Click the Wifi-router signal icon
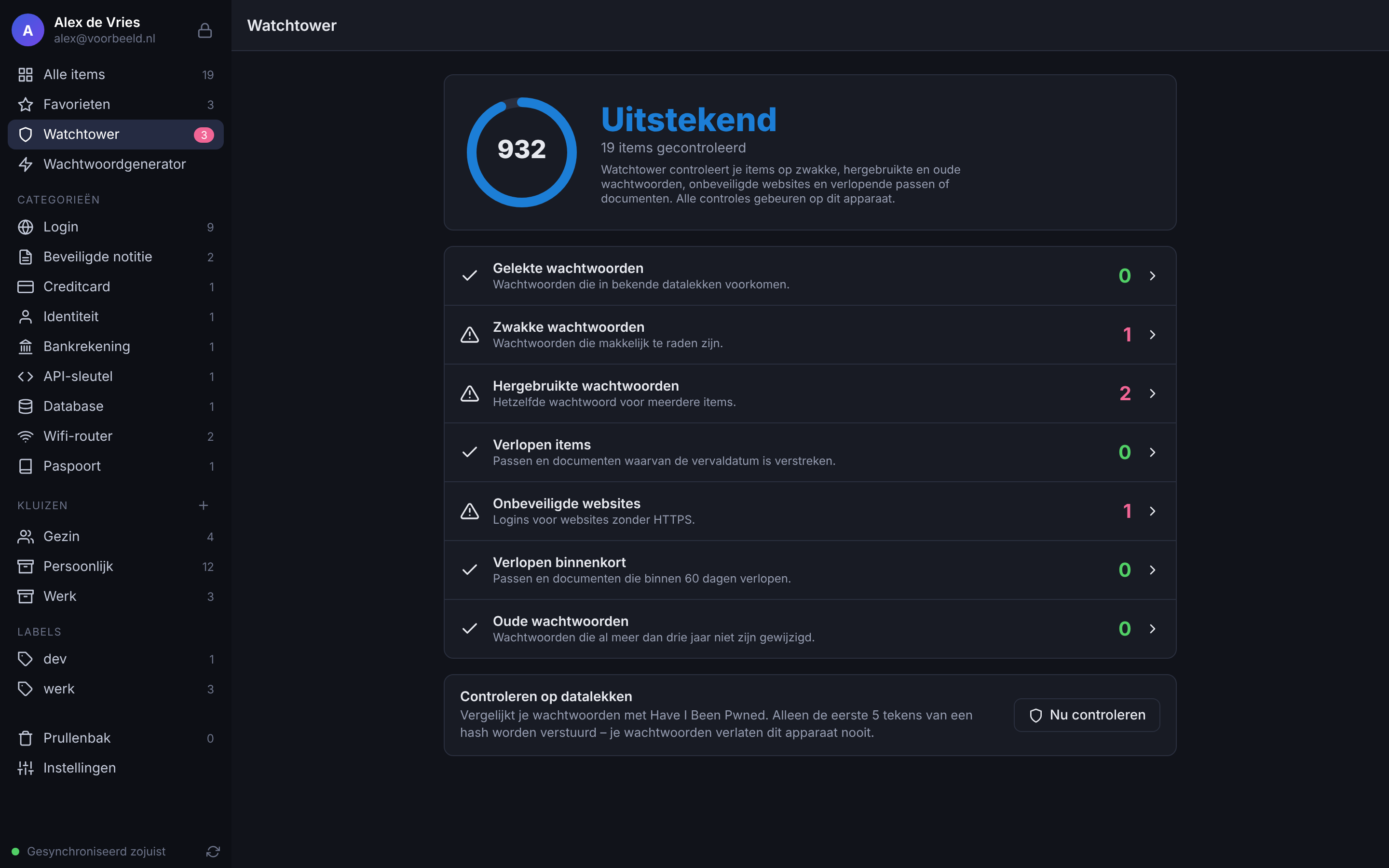 point(25,436)
